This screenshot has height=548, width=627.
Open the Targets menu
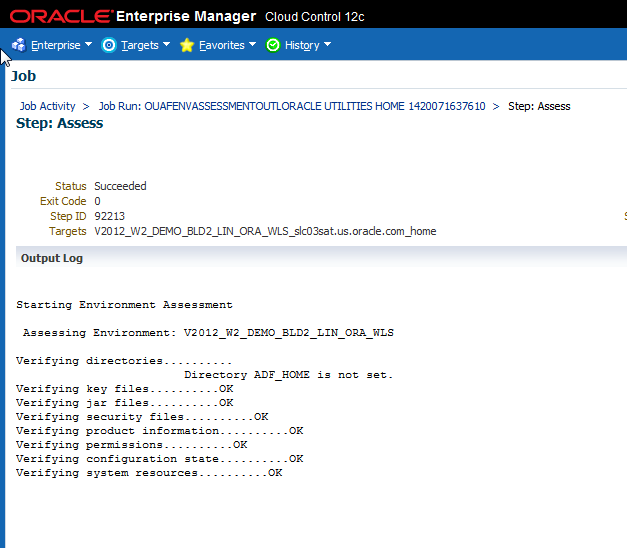click(140, 46)
